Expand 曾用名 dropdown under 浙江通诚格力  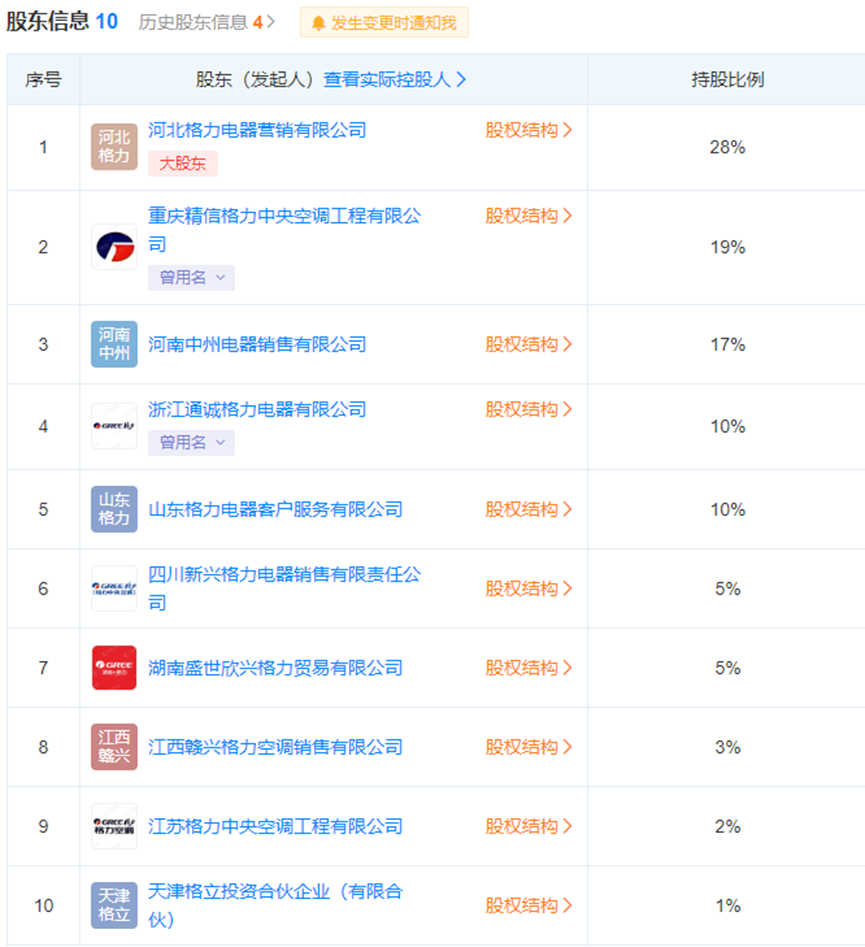(x=191, y=443)
